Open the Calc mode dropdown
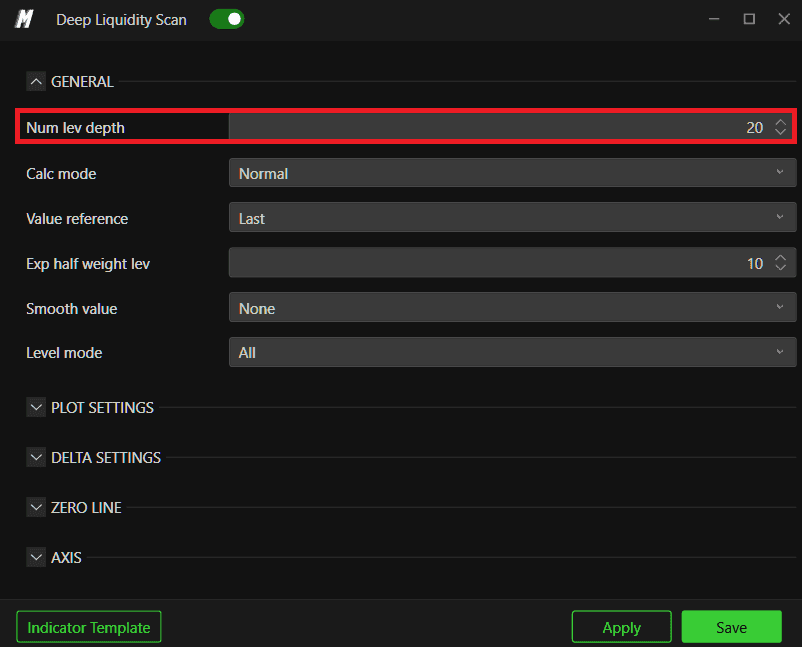This screenshot has width=802, height=647. click(x=513, y=173)
